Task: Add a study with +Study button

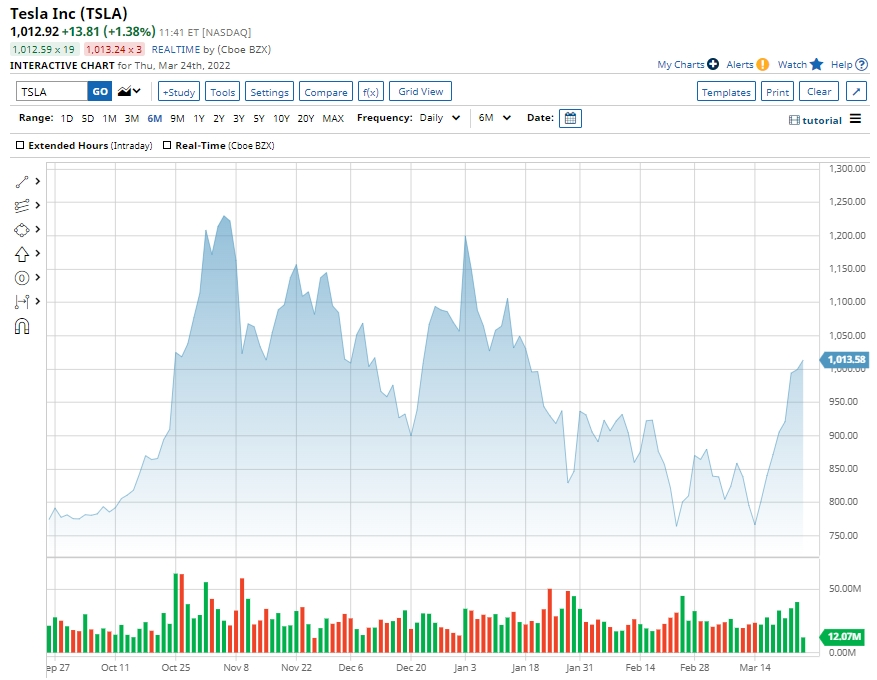Action: (x=179, y=92)
